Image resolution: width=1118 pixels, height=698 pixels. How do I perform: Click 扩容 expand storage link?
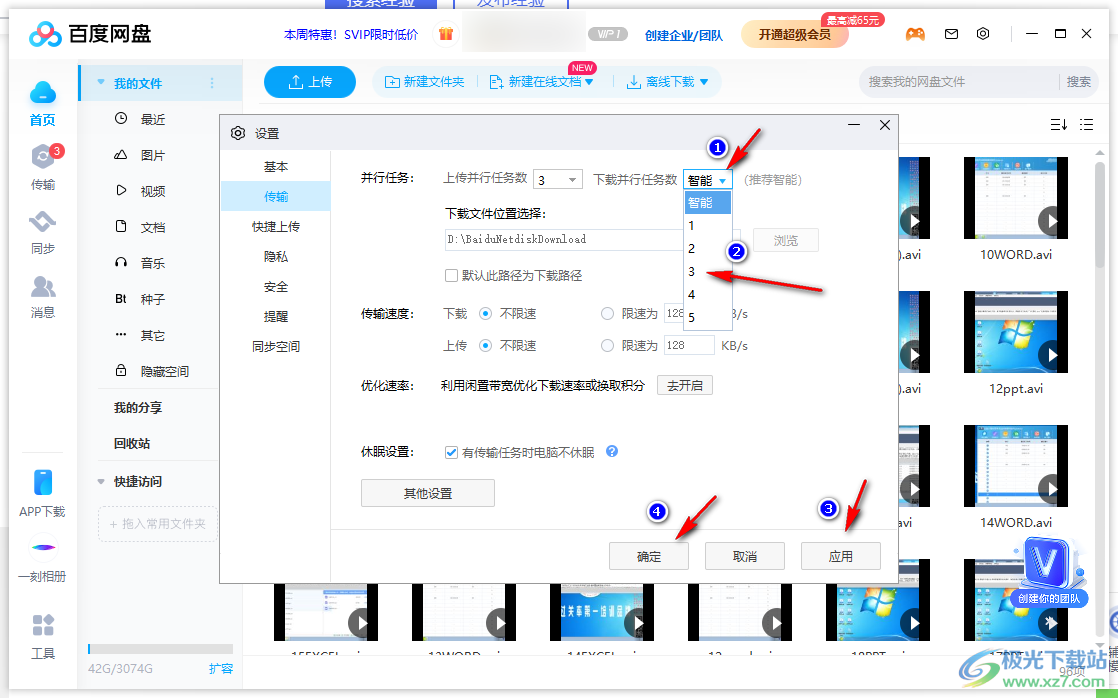point(221,668)
